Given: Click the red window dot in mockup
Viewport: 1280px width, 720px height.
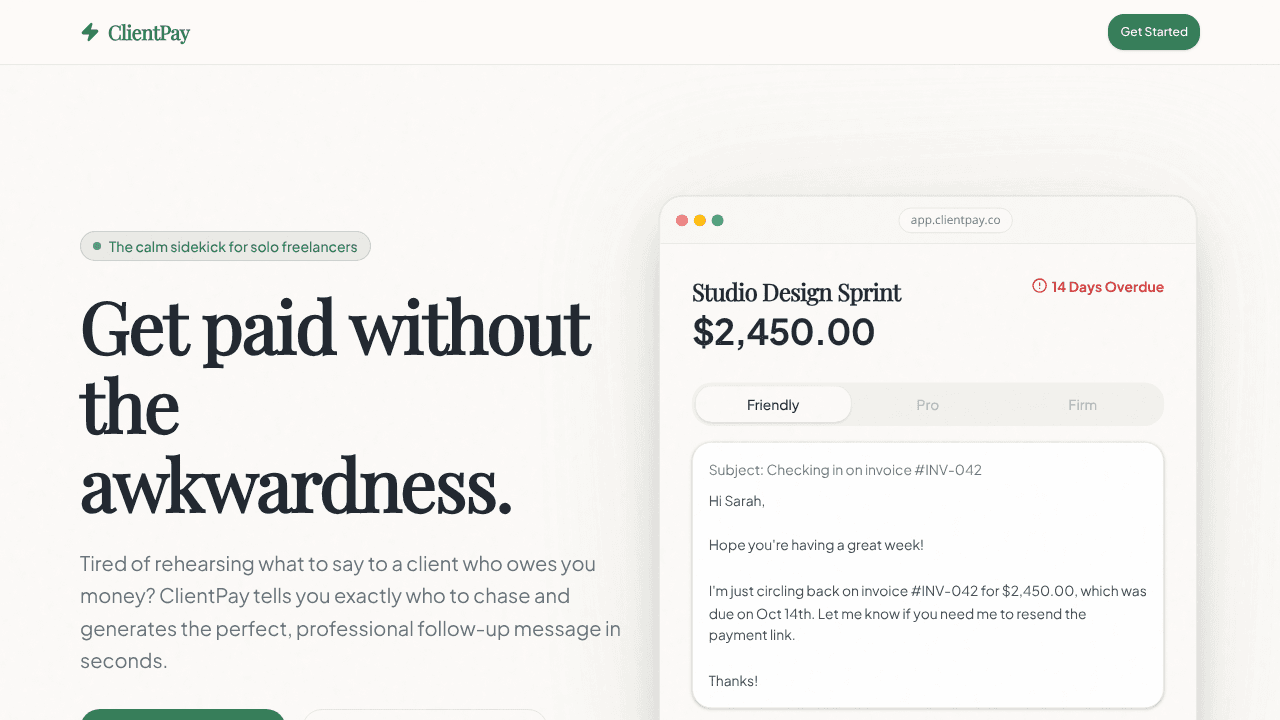Looking at the screenshot, I should tap(682, 220).
